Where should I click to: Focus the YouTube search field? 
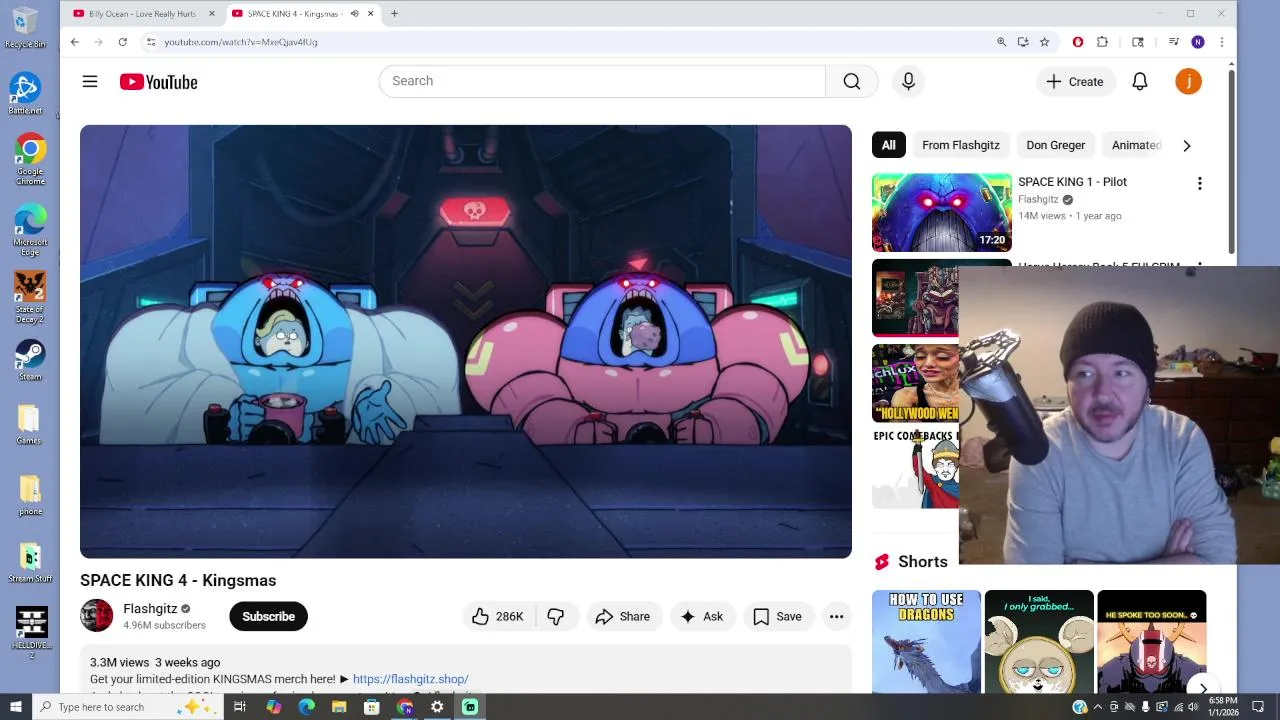[602, 81]
